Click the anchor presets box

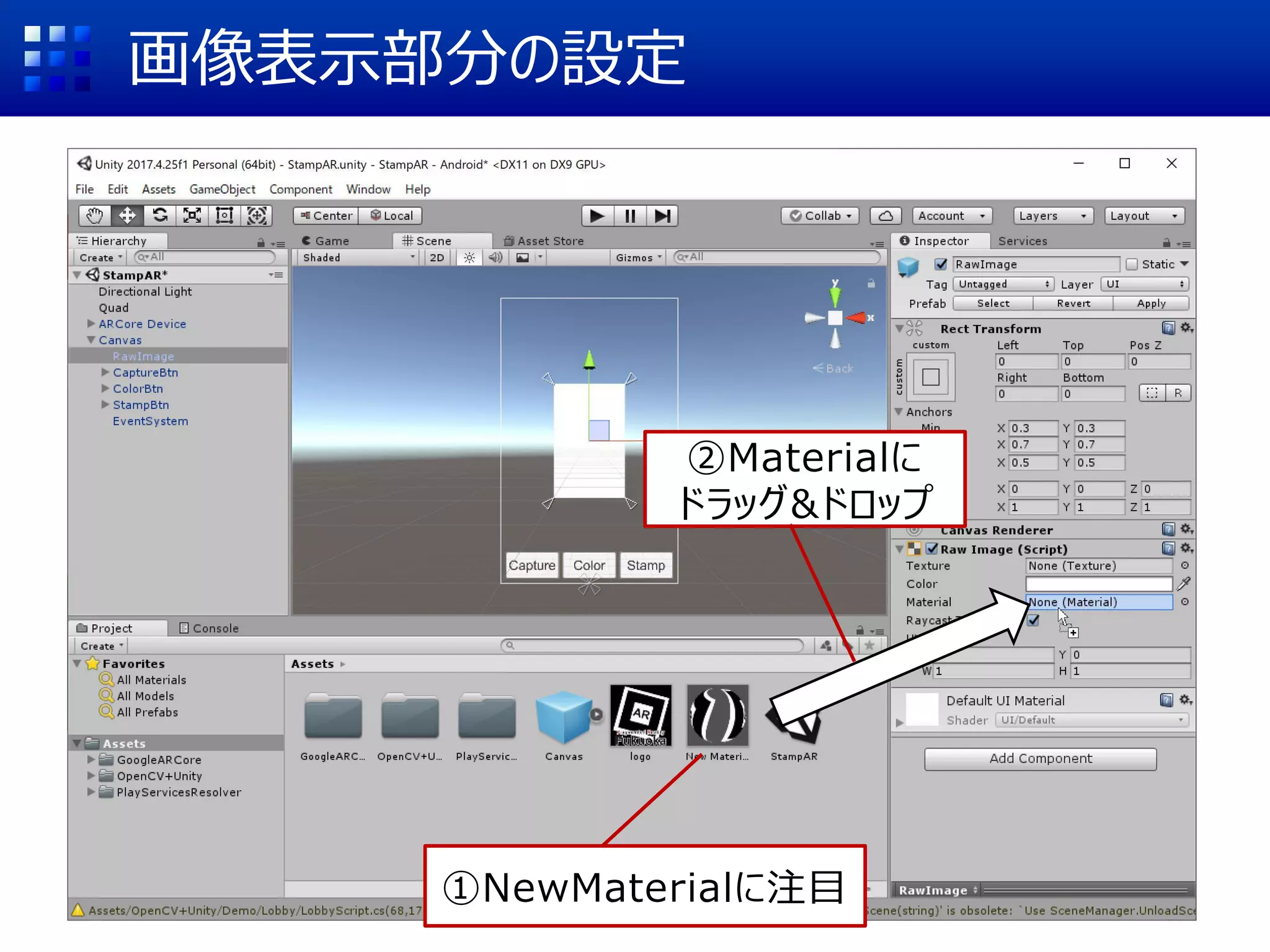(930, 377)
